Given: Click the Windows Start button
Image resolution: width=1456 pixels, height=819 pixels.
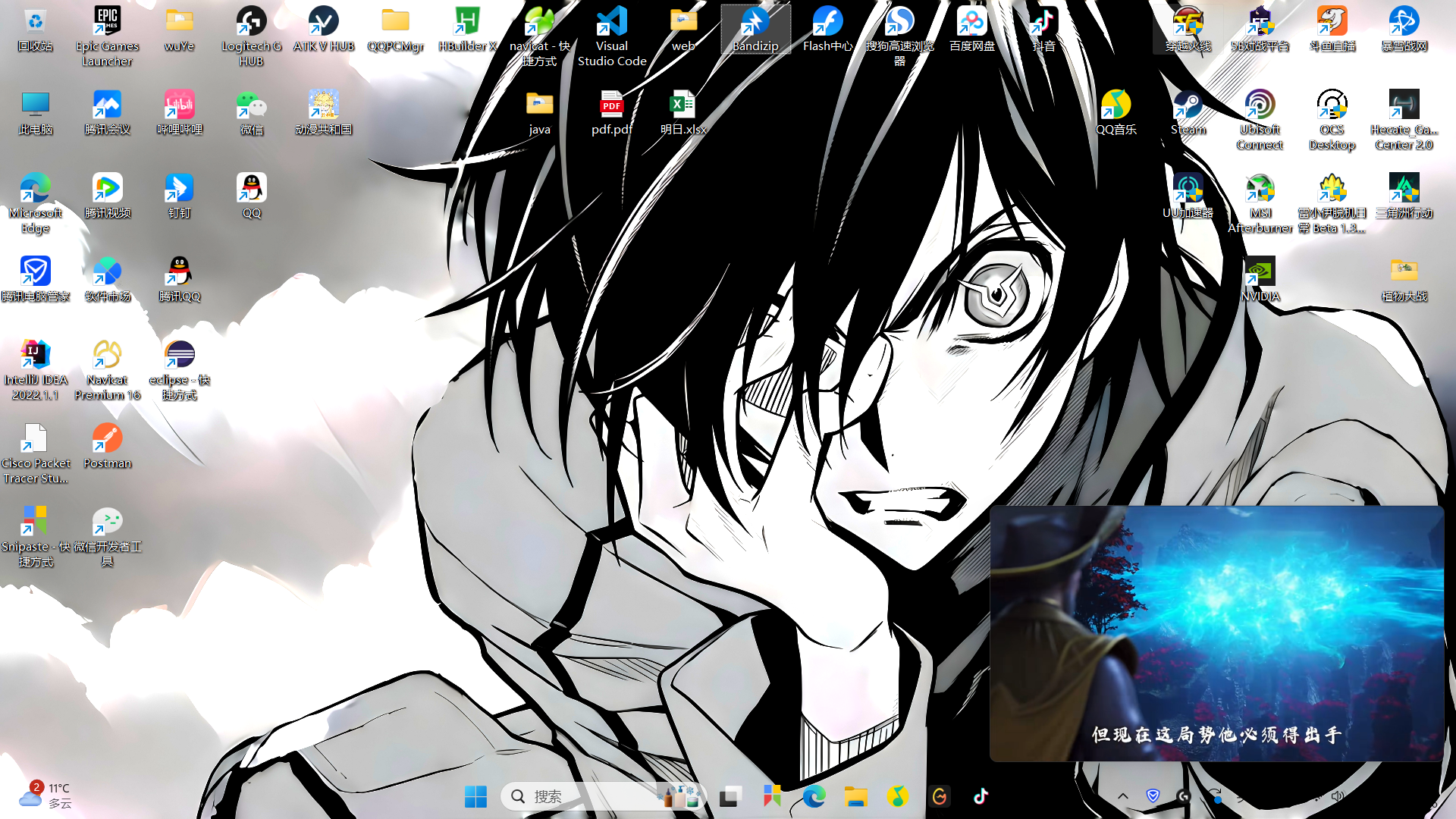Looking at the screenshot, I should click(475, 796).
